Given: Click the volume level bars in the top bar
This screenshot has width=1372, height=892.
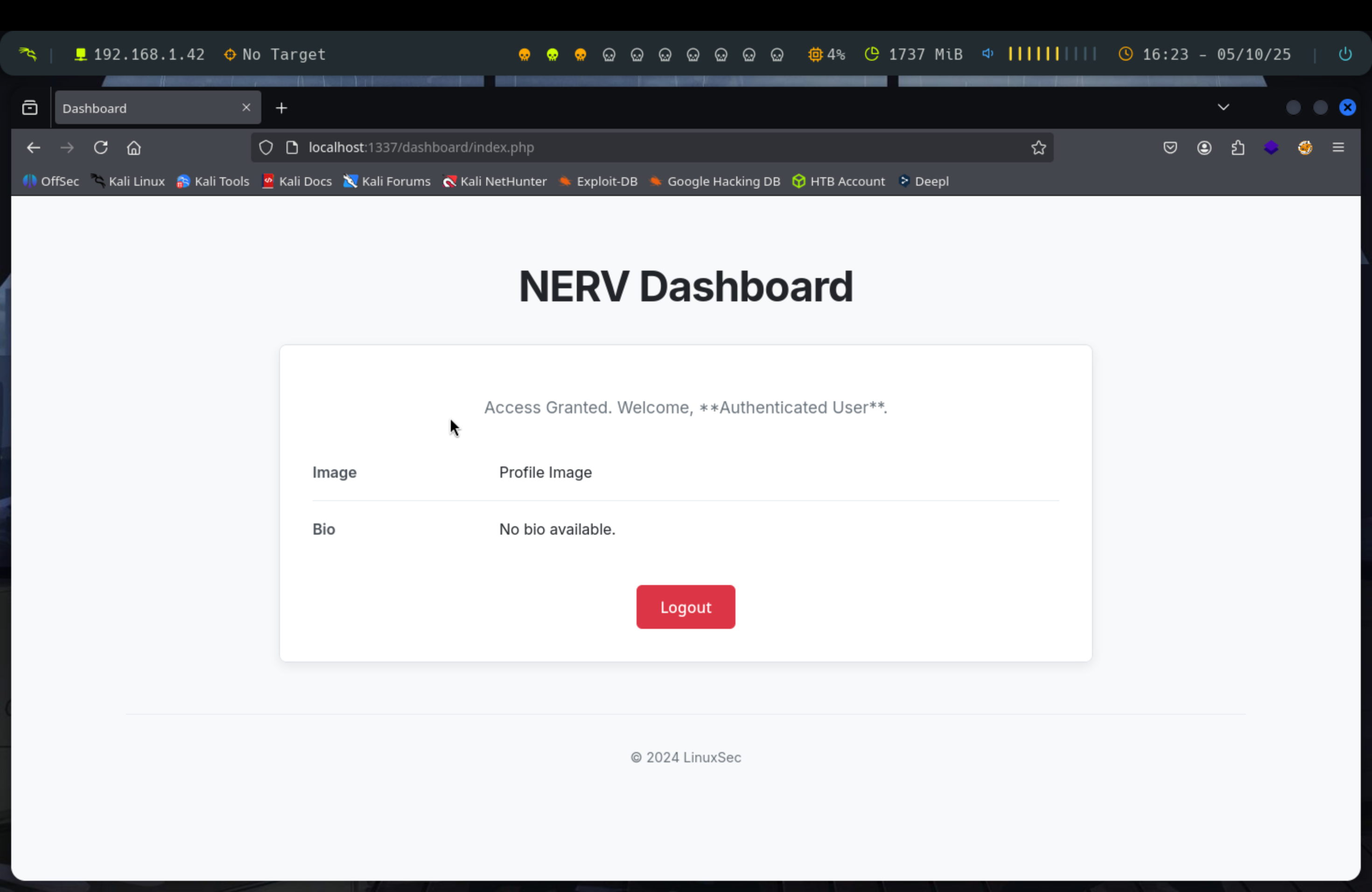Looking at the screenshot, I should tap(1051, 54).
